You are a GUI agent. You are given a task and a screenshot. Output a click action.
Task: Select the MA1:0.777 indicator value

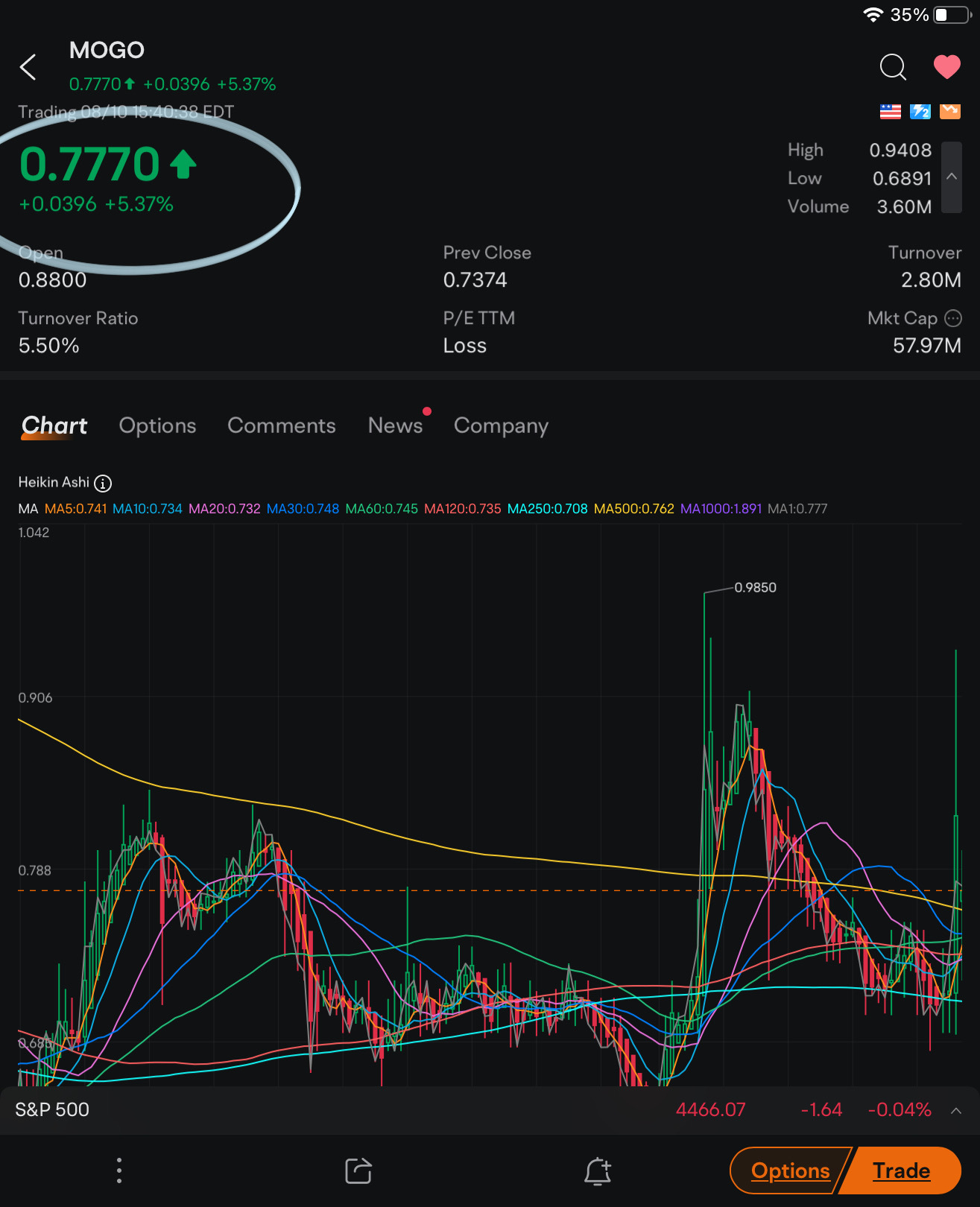coord(797,509)
